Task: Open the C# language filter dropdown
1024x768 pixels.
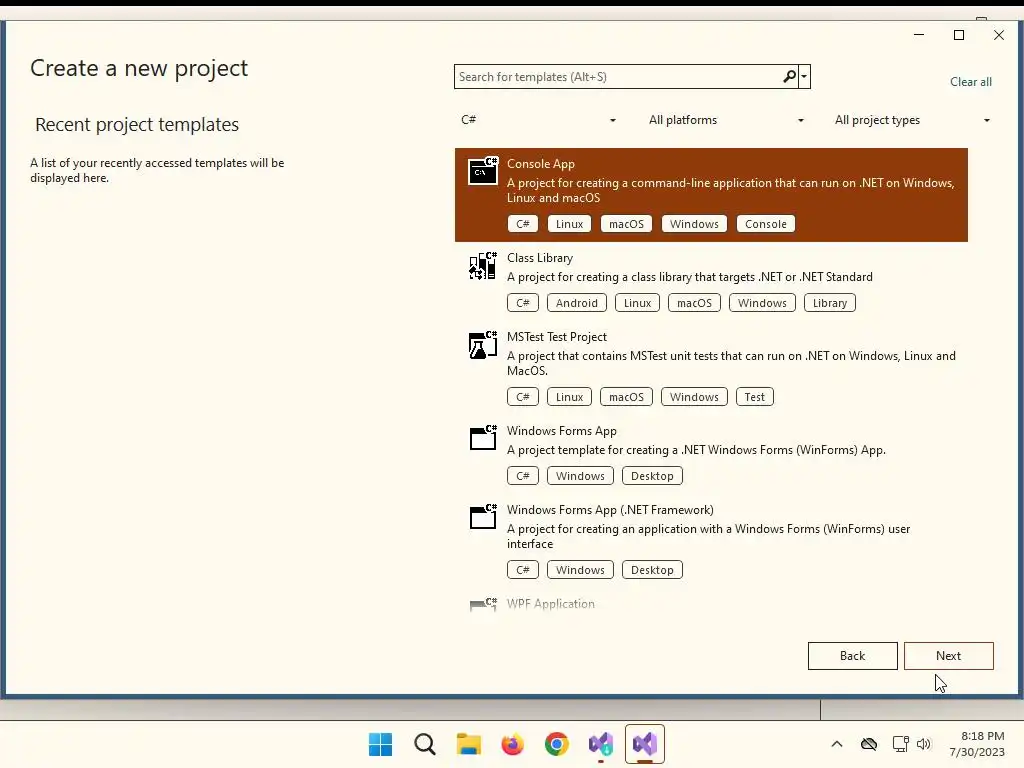Action: point(537,120)
